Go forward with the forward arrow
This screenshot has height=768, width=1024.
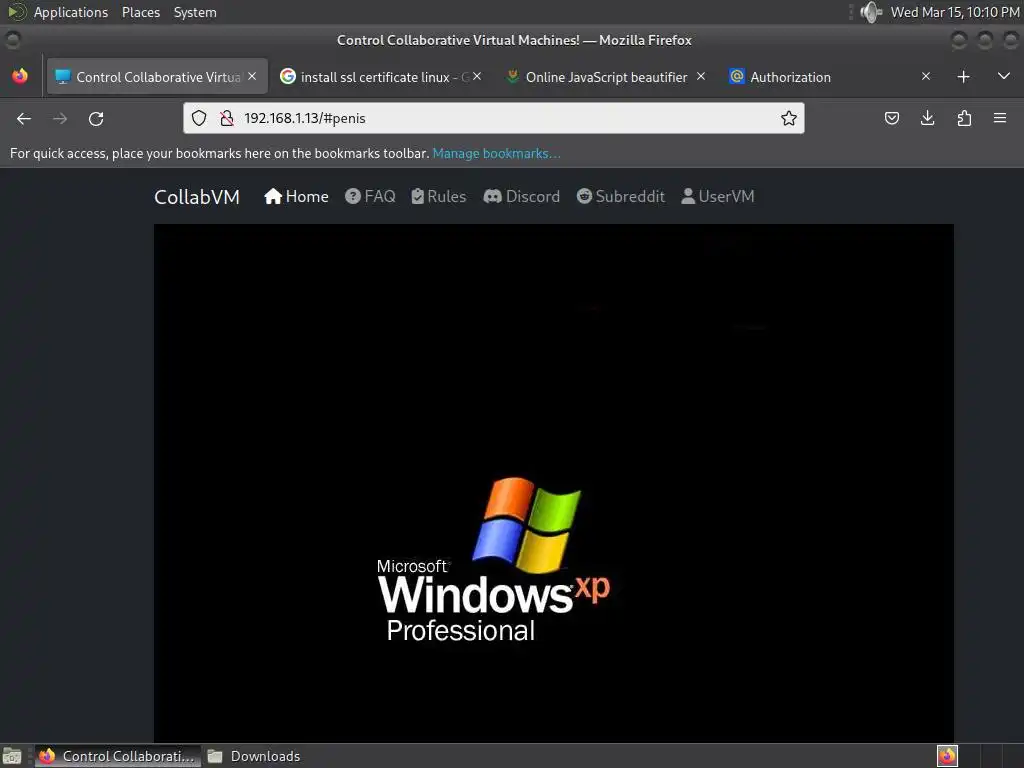pos(59,118)
